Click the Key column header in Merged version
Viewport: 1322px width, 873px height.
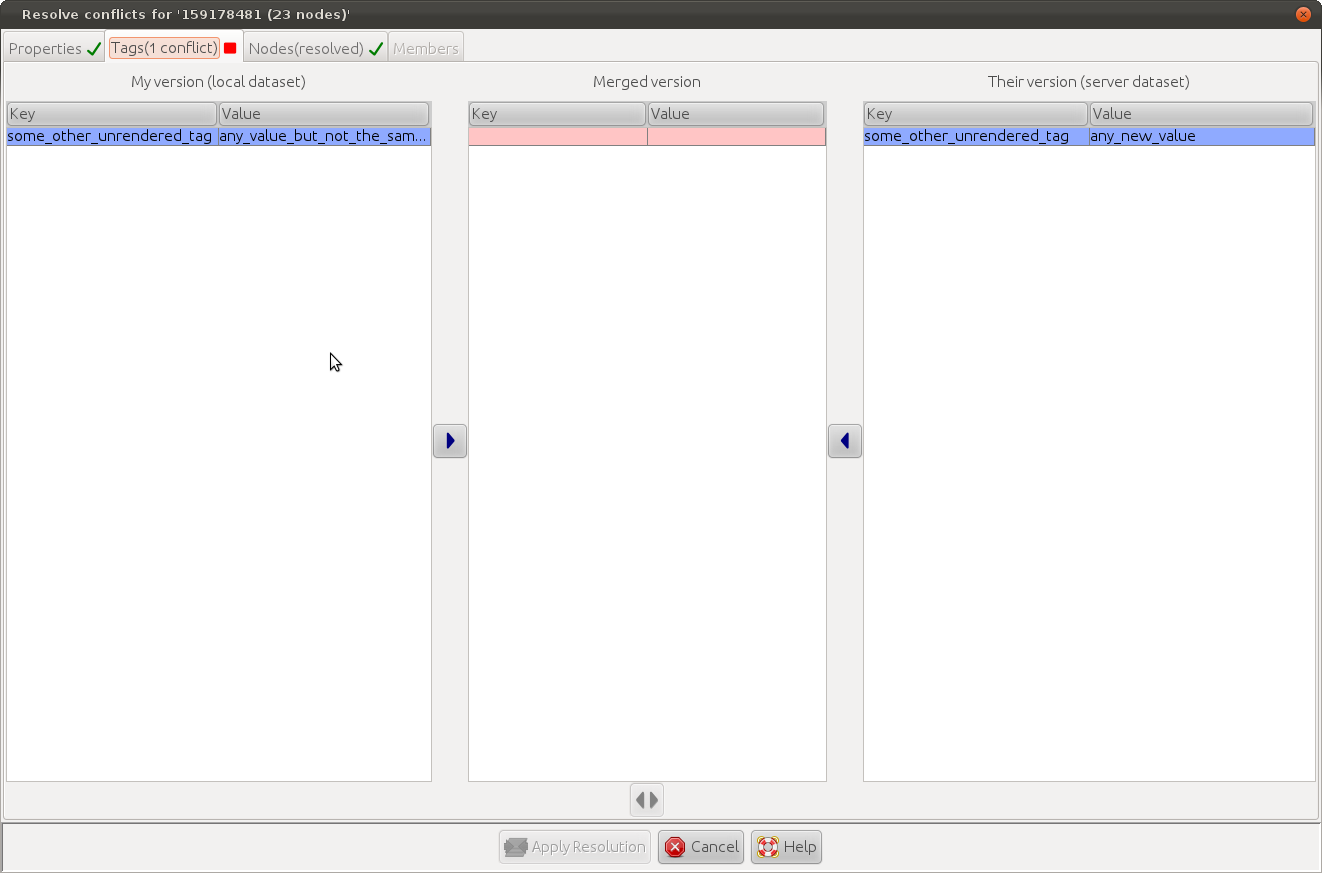pyautogui.click(x=557, y=114)
